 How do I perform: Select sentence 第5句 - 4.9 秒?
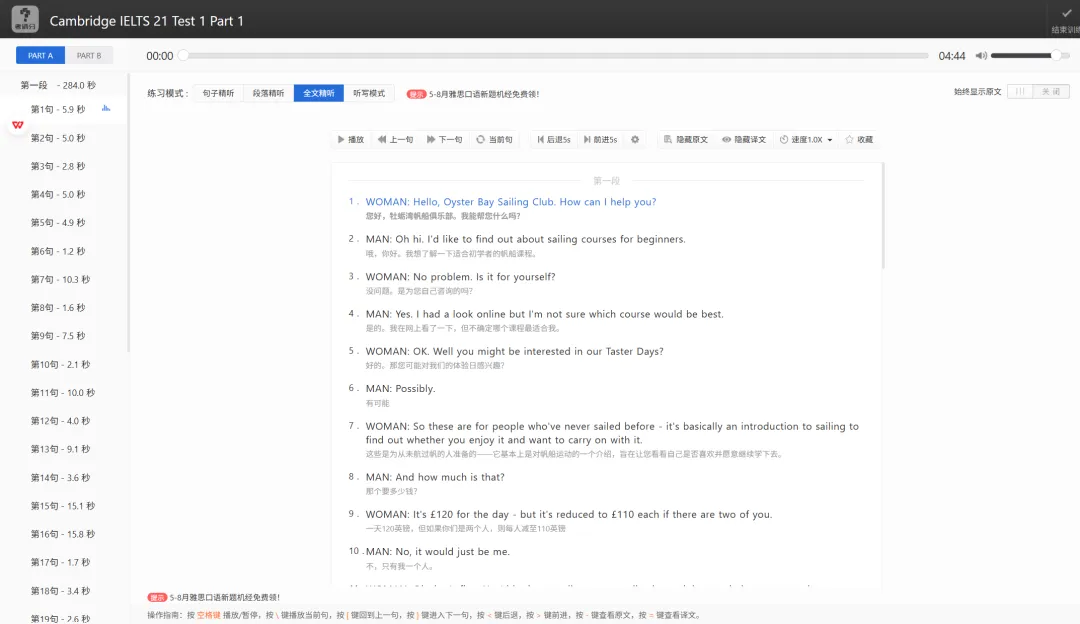point(58,223)
